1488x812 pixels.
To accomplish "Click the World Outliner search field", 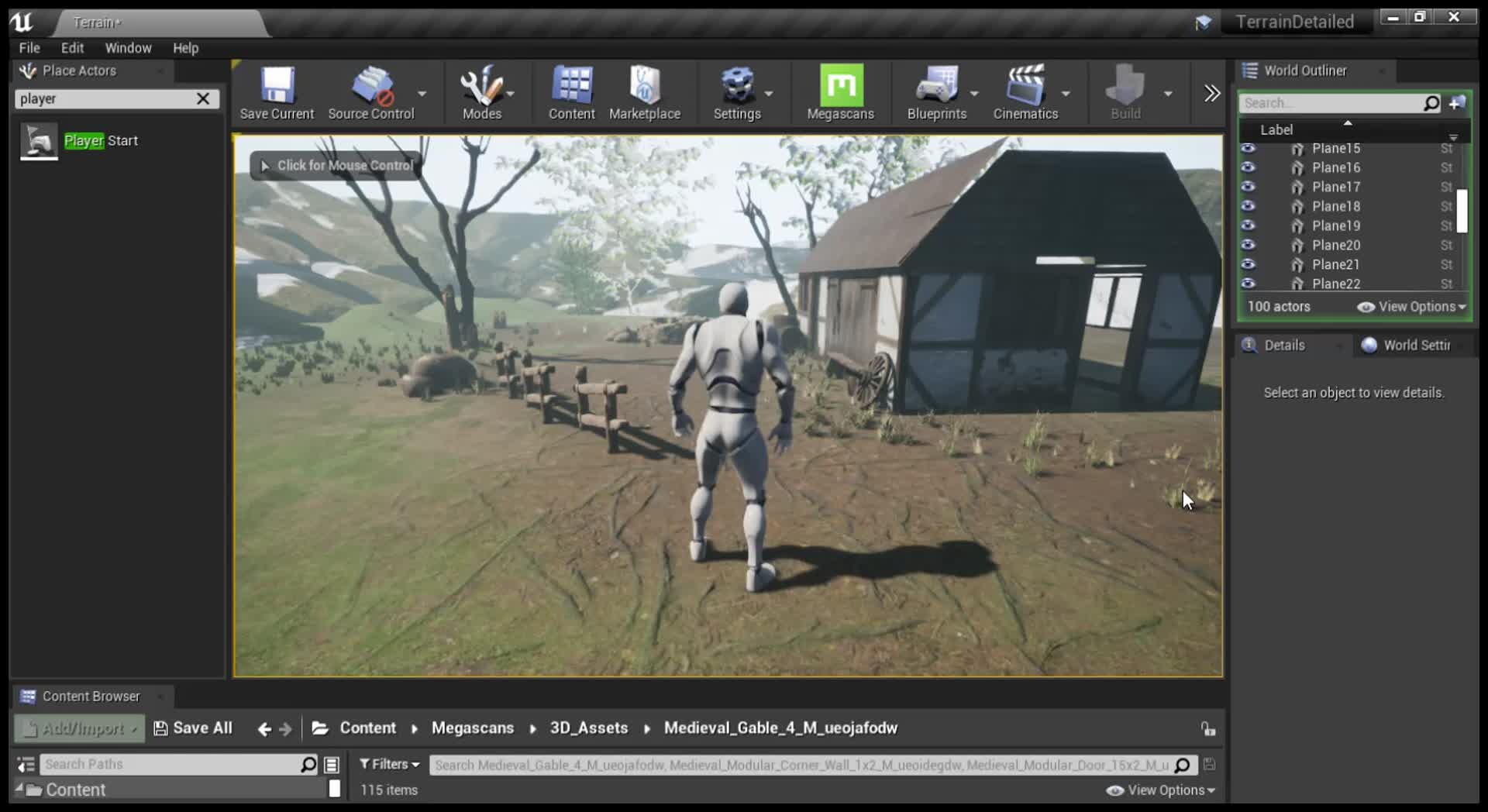I will tap(1333, 102).
